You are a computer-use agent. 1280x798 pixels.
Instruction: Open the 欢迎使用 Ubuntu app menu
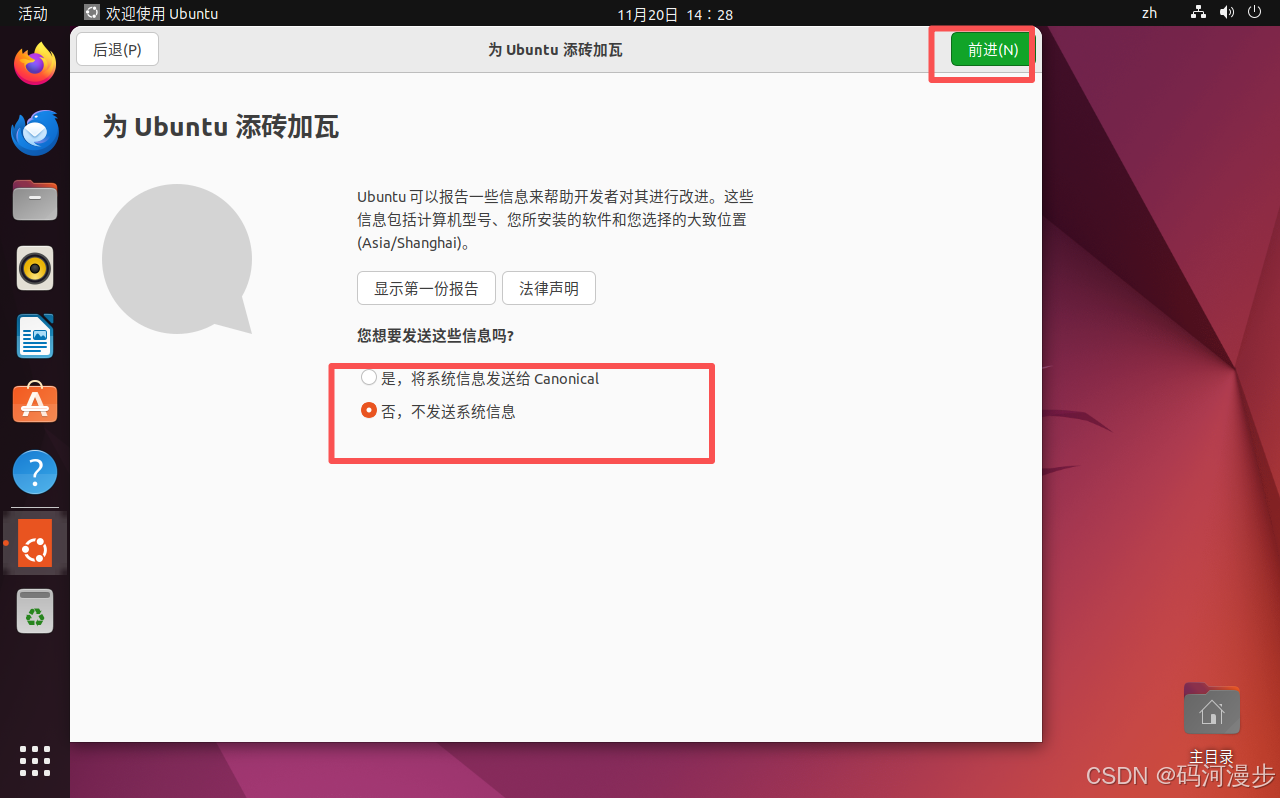coord(151,13)
